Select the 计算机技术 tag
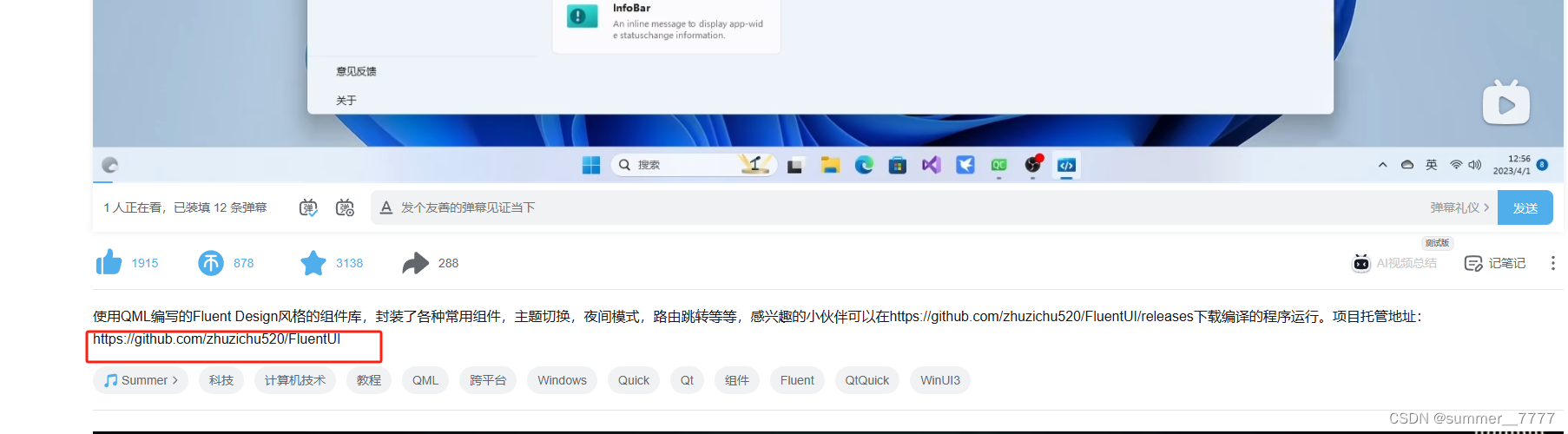1568x434 pixels. pos(295,380)
